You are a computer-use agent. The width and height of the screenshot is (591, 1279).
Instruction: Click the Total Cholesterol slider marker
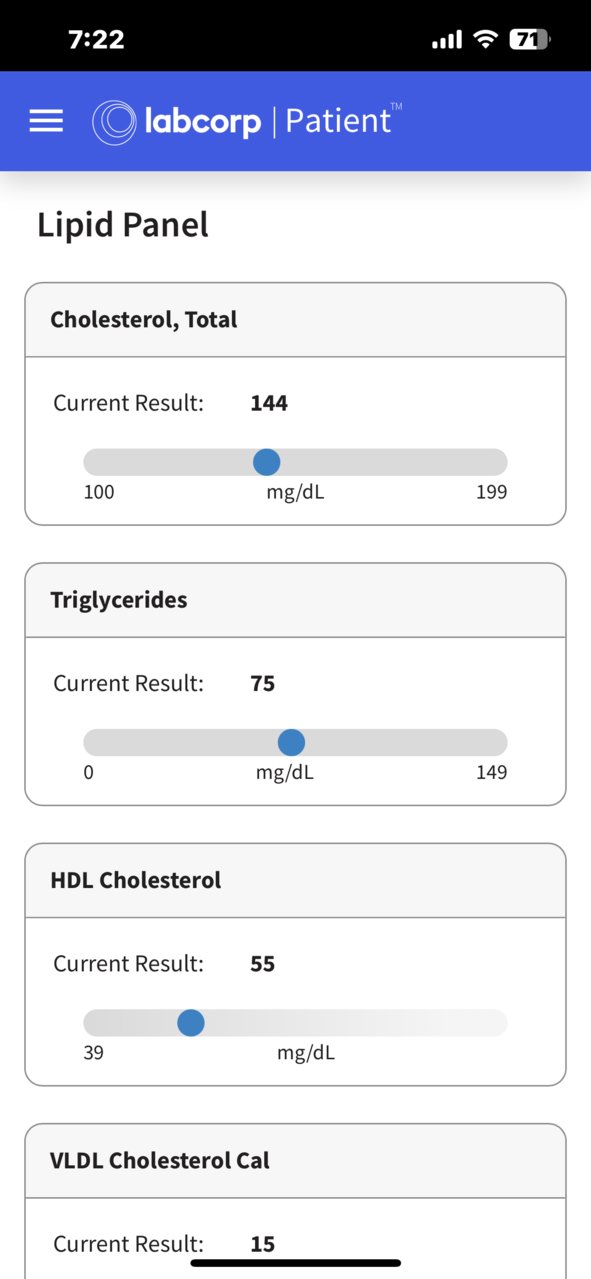pos(267,462)
